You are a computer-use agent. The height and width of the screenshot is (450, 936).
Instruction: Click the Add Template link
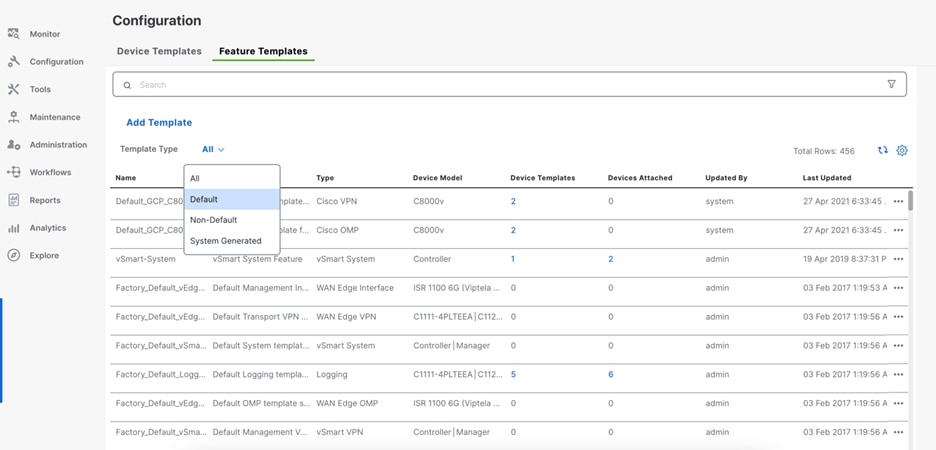159,123
